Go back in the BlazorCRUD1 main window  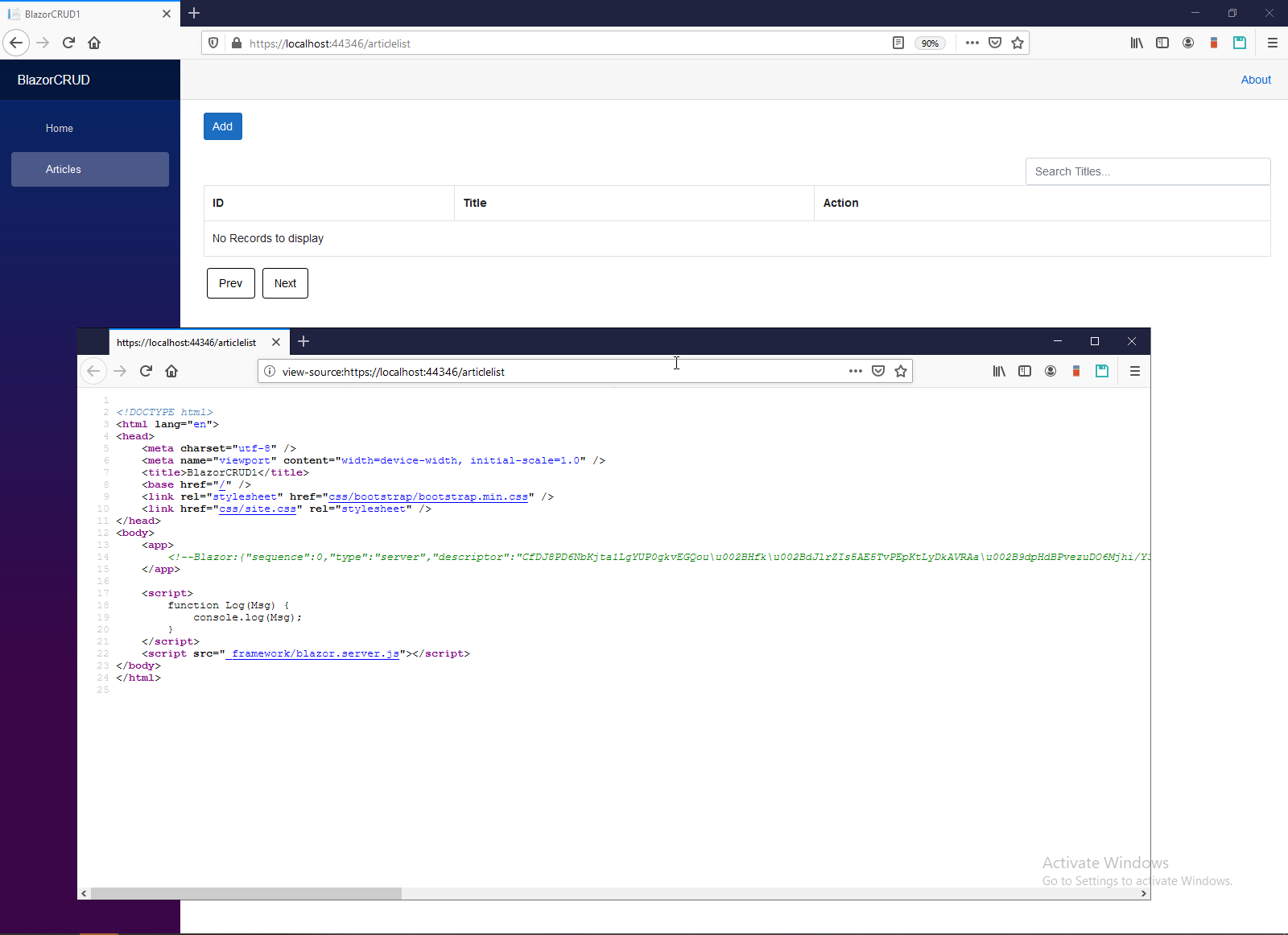[16, 43]
